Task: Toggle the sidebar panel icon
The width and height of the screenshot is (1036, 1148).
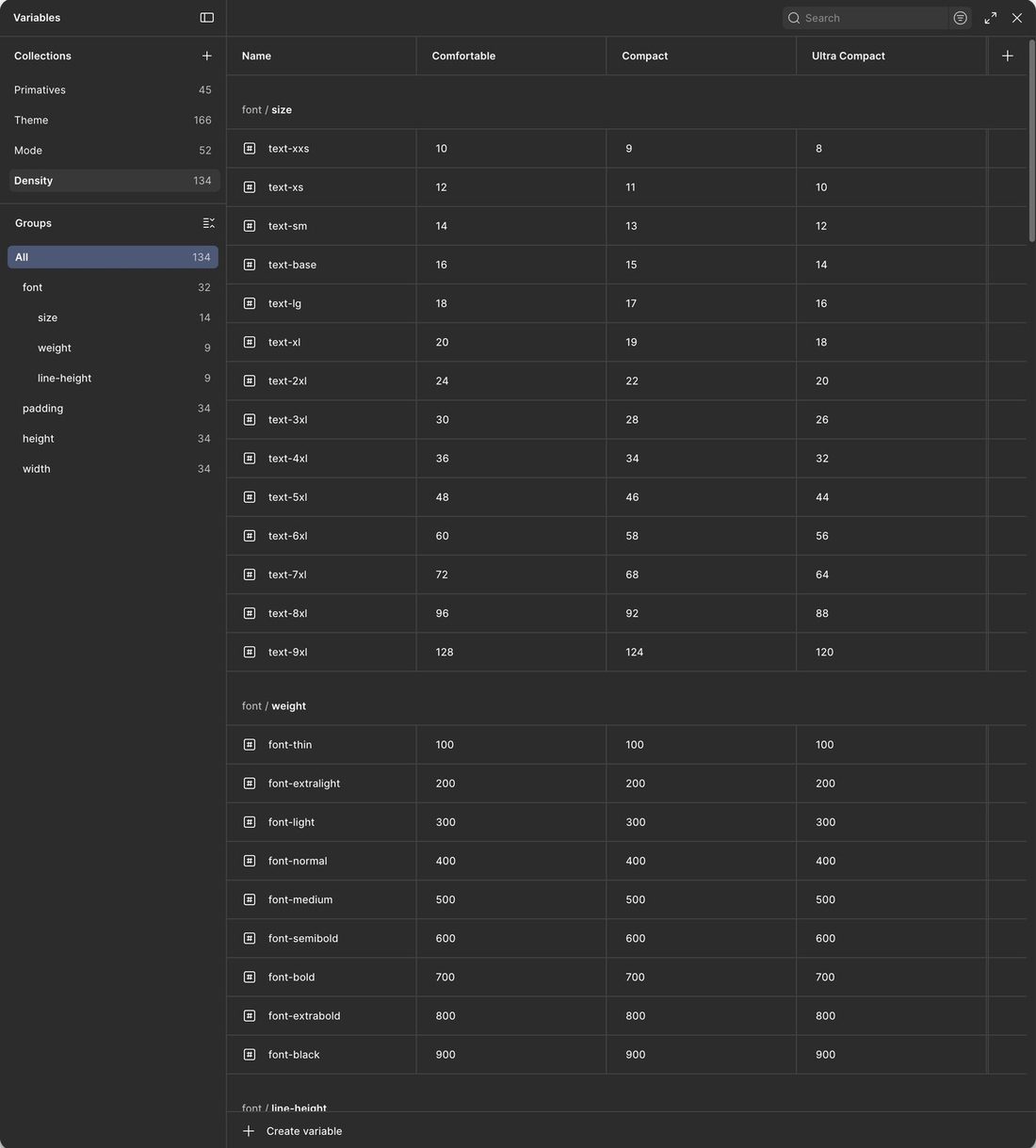Action: pos(207,18)
